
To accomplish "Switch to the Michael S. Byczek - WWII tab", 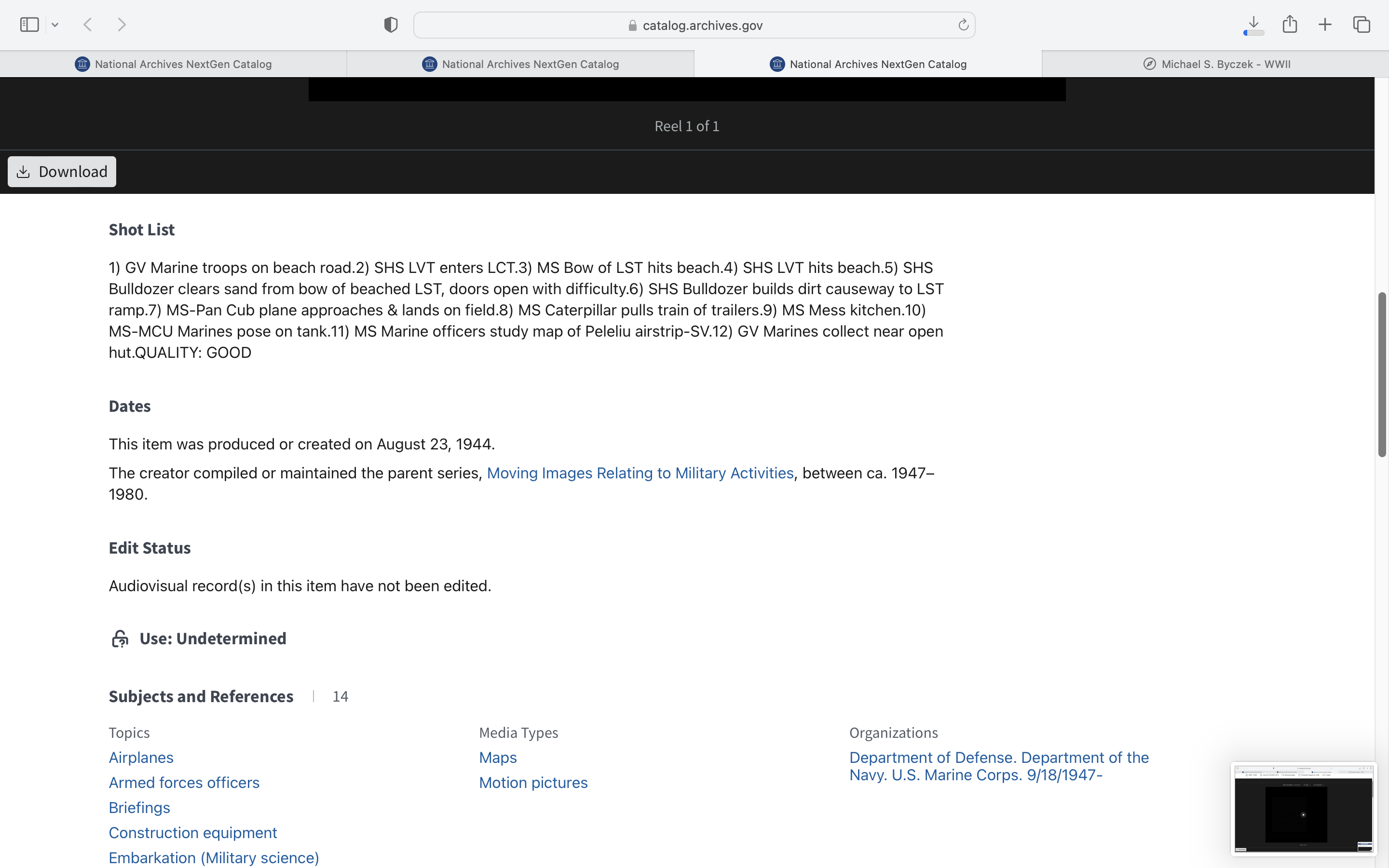I will tap(1216, 64).
